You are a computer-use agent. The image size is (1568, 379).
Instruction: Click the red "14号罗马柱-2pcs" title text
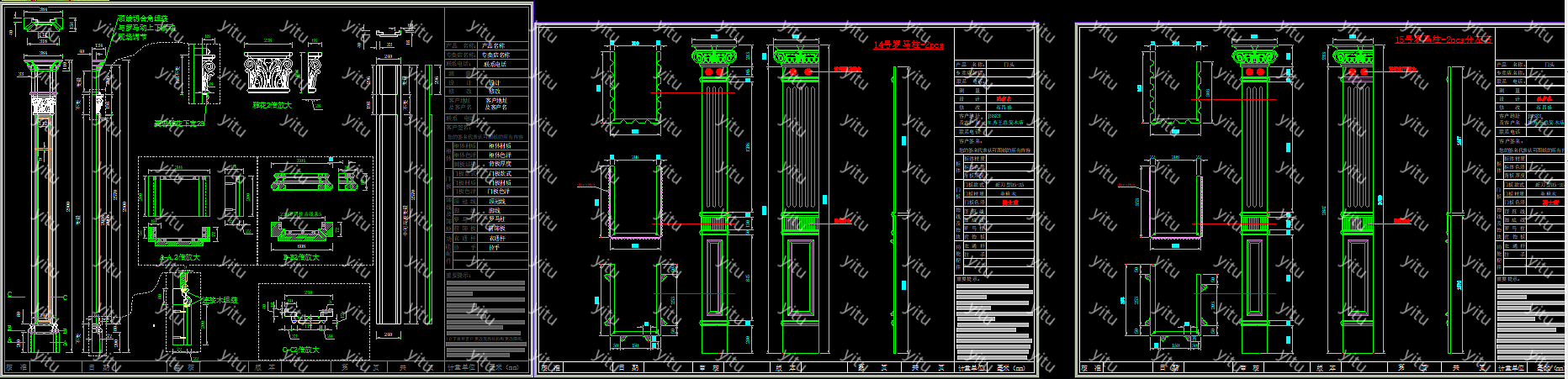[x=908, y=45]
